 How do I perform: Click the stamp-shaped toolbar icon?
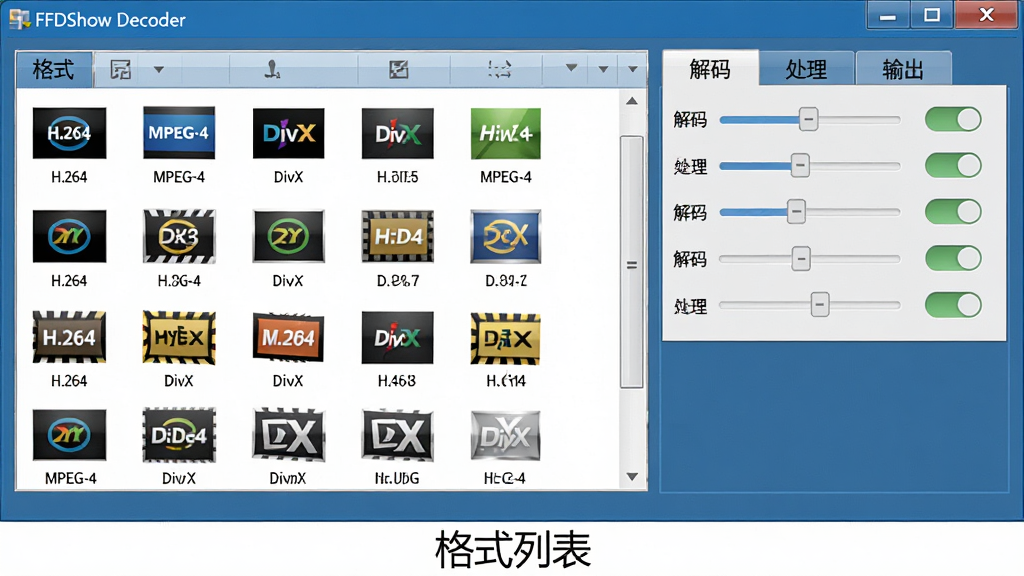272,69
